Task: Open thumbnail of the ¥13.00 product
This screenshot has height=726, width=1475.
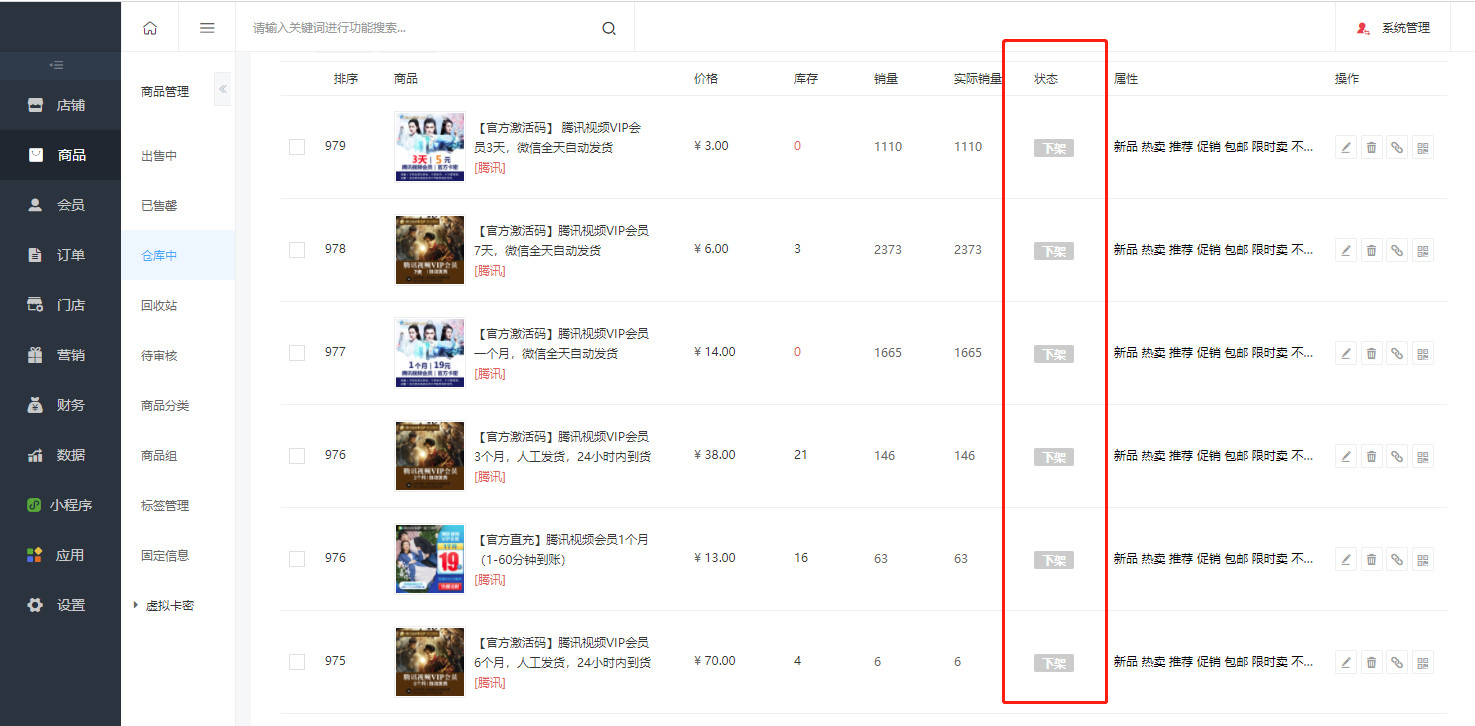Action: [x=430, y=558]
